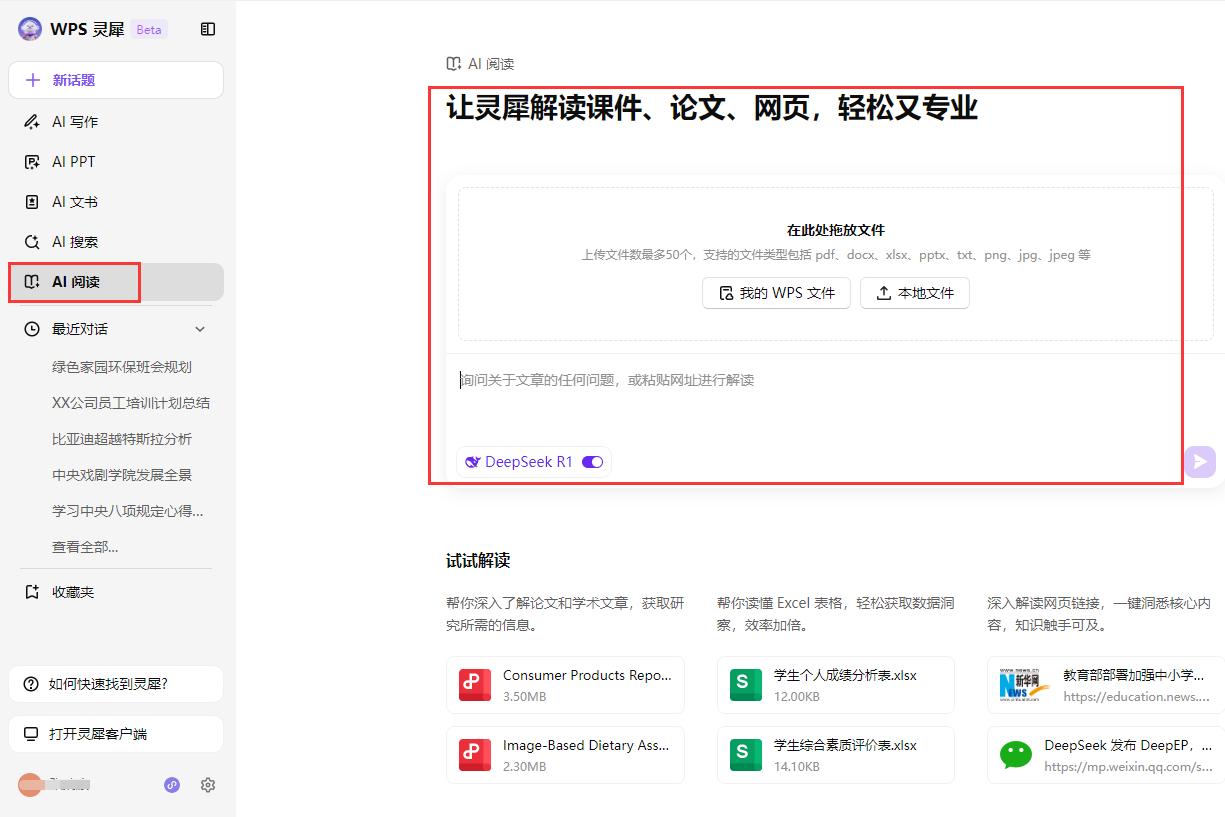
Task: Click the PDF icon for Image-Based Dietary Ass...
Action: (475, 755)
